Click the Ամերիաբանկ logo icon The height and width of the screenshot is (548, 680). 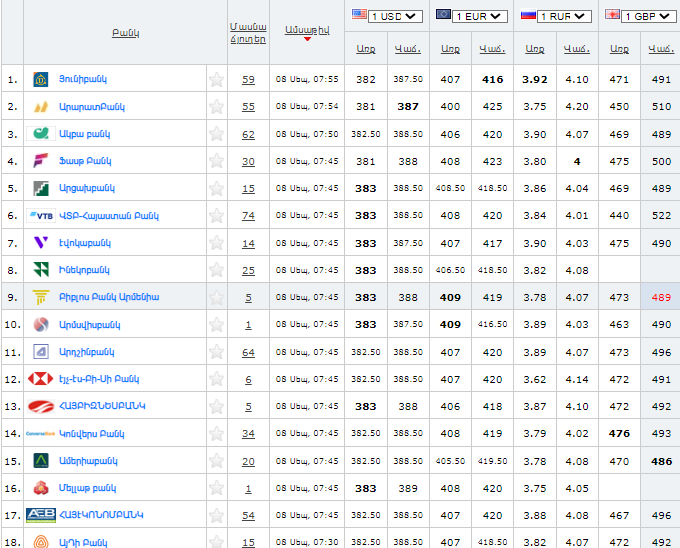coord(41,461)
